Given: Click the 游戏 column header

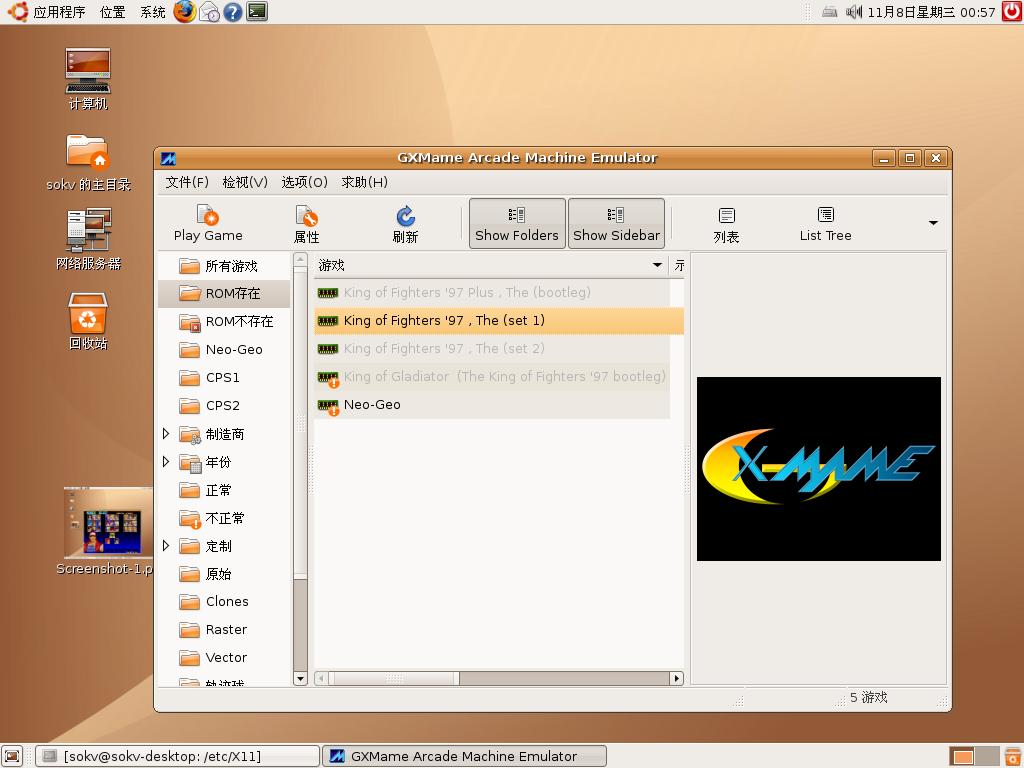Looking at the screenshot, I should coord(490,265).
